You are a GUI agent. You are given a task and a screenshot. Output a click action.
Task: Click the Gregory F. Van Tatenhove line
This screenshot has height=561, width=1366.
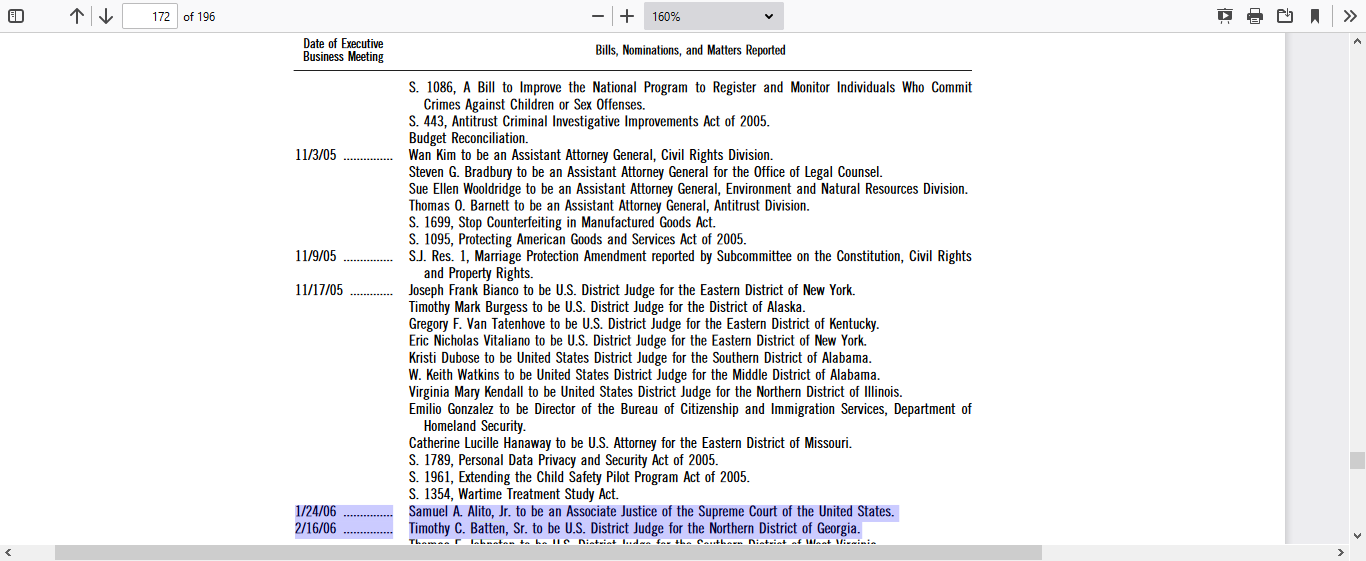tap(644, 324)
